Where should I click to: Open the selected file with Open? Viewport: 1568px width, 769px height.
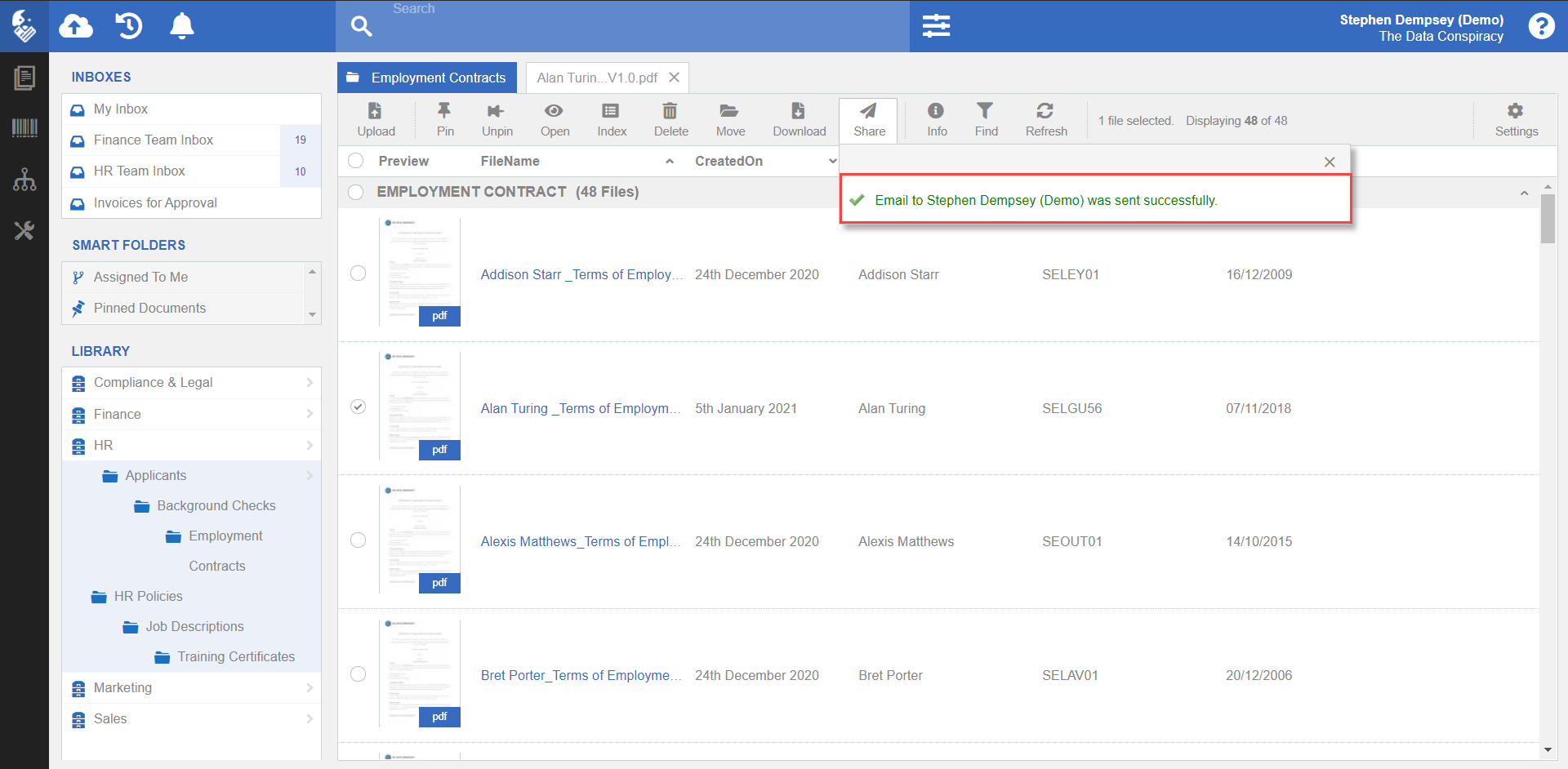pyautogui.click(x=555, y=120)
